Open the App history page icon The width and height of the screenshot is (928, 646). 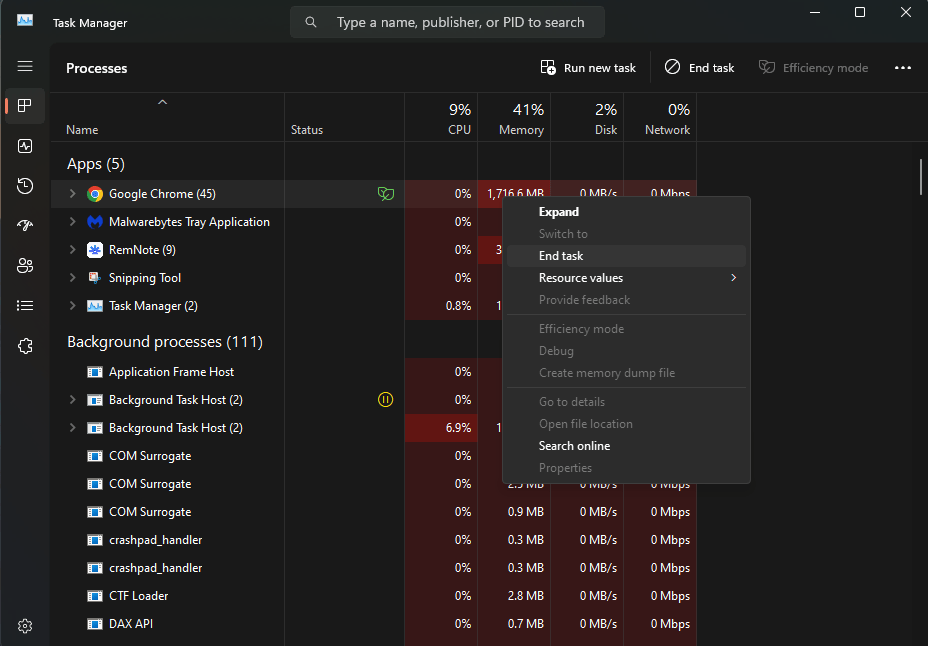tap(25, 186)
